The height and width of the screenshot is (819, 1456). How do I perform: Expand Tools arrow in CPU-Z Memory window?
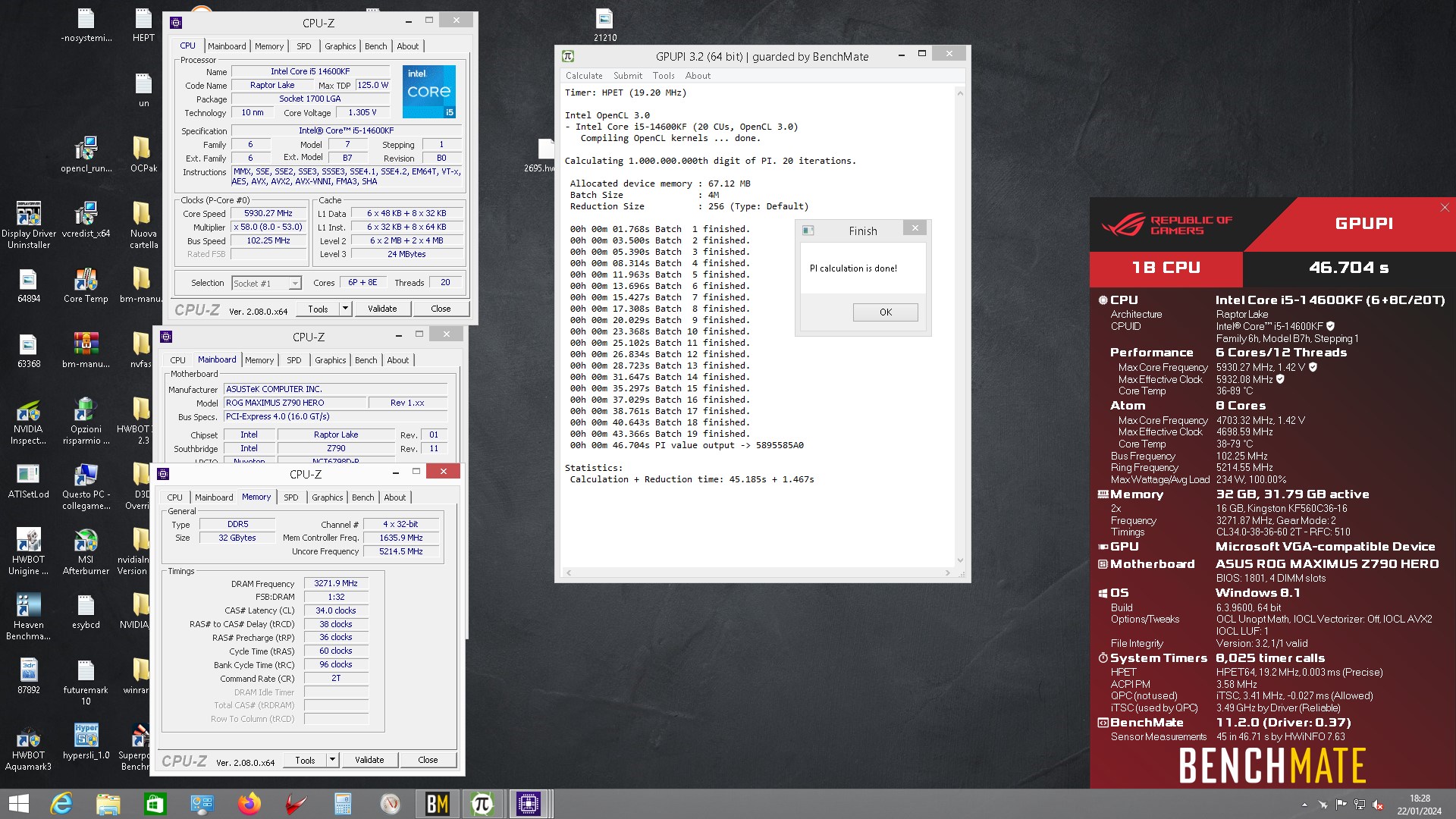click(332, 759)
